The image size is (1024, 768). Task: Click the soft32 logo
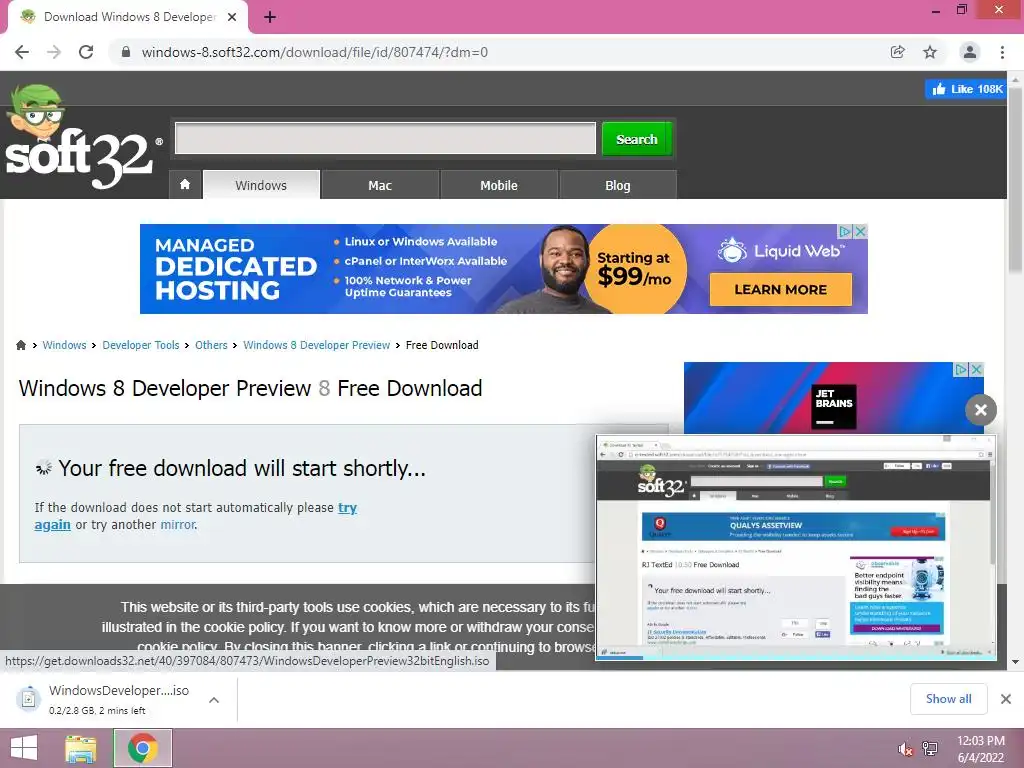(x=82, y=138)
